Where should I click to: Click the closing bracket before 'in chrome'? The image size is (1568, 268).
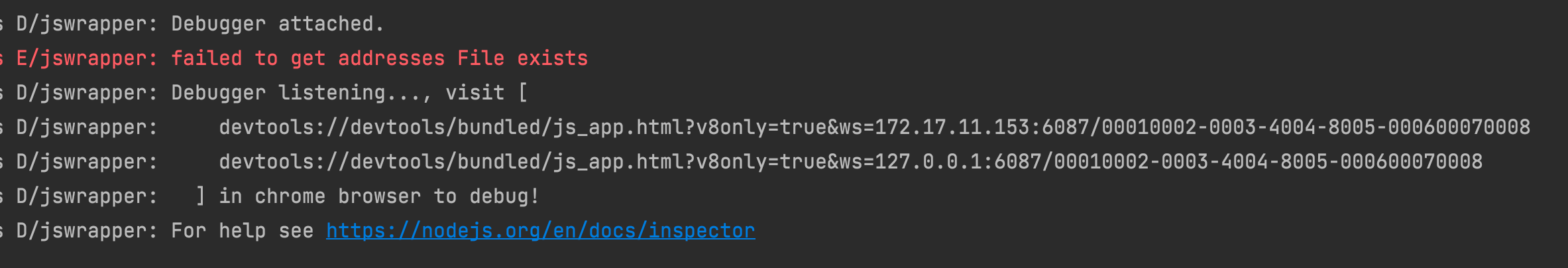point(200,196)
